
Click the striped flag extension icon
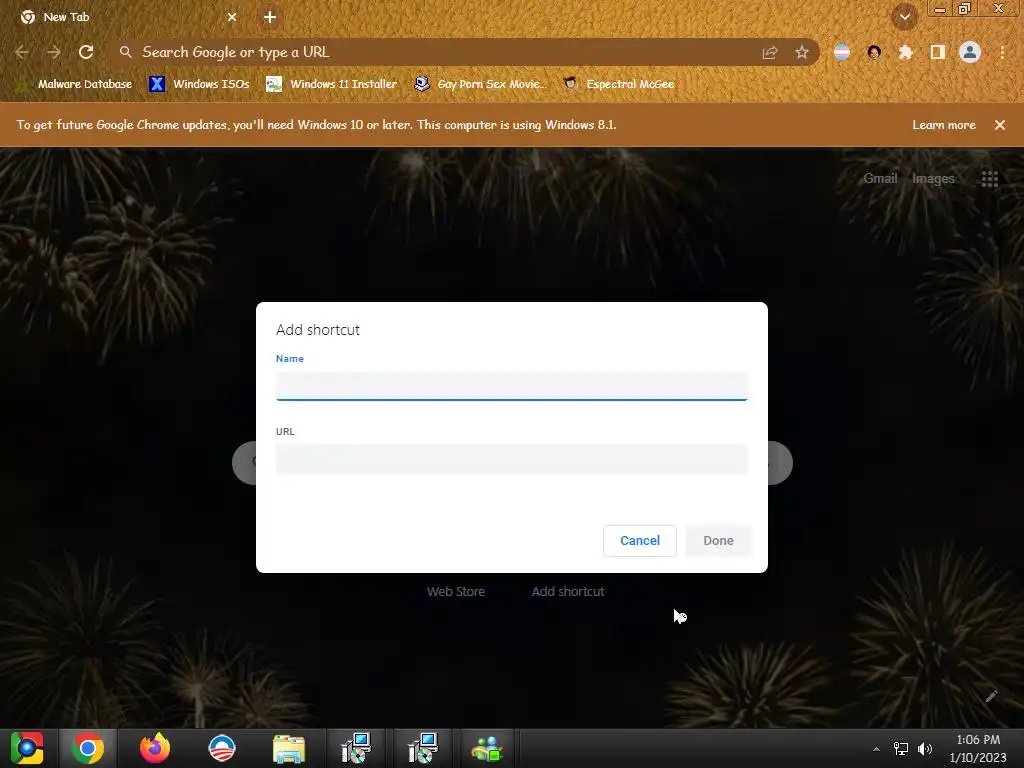pos(842,52)
